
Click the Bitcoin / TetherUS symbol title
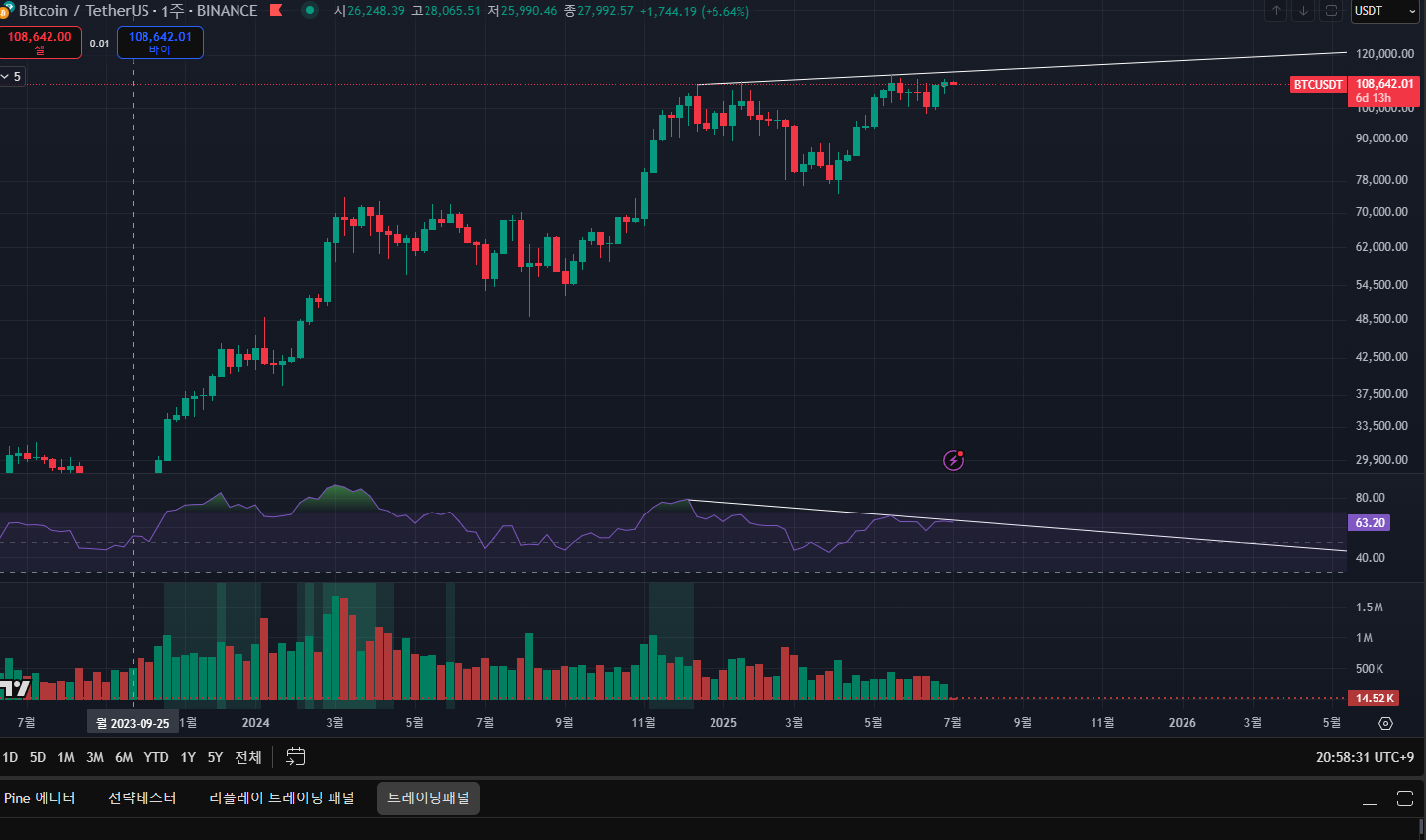coord(83,11)
